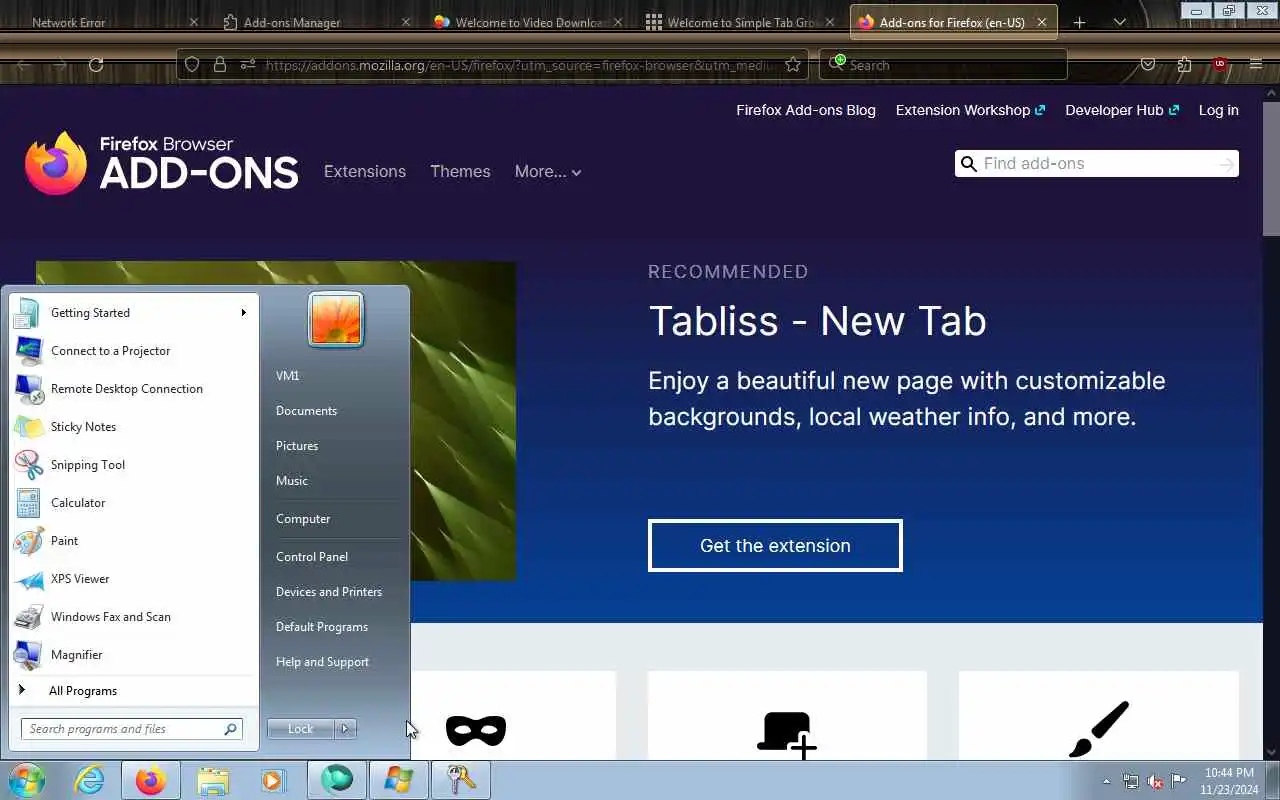
Task: Click the Windows Start orb
Action: (27, 780)
